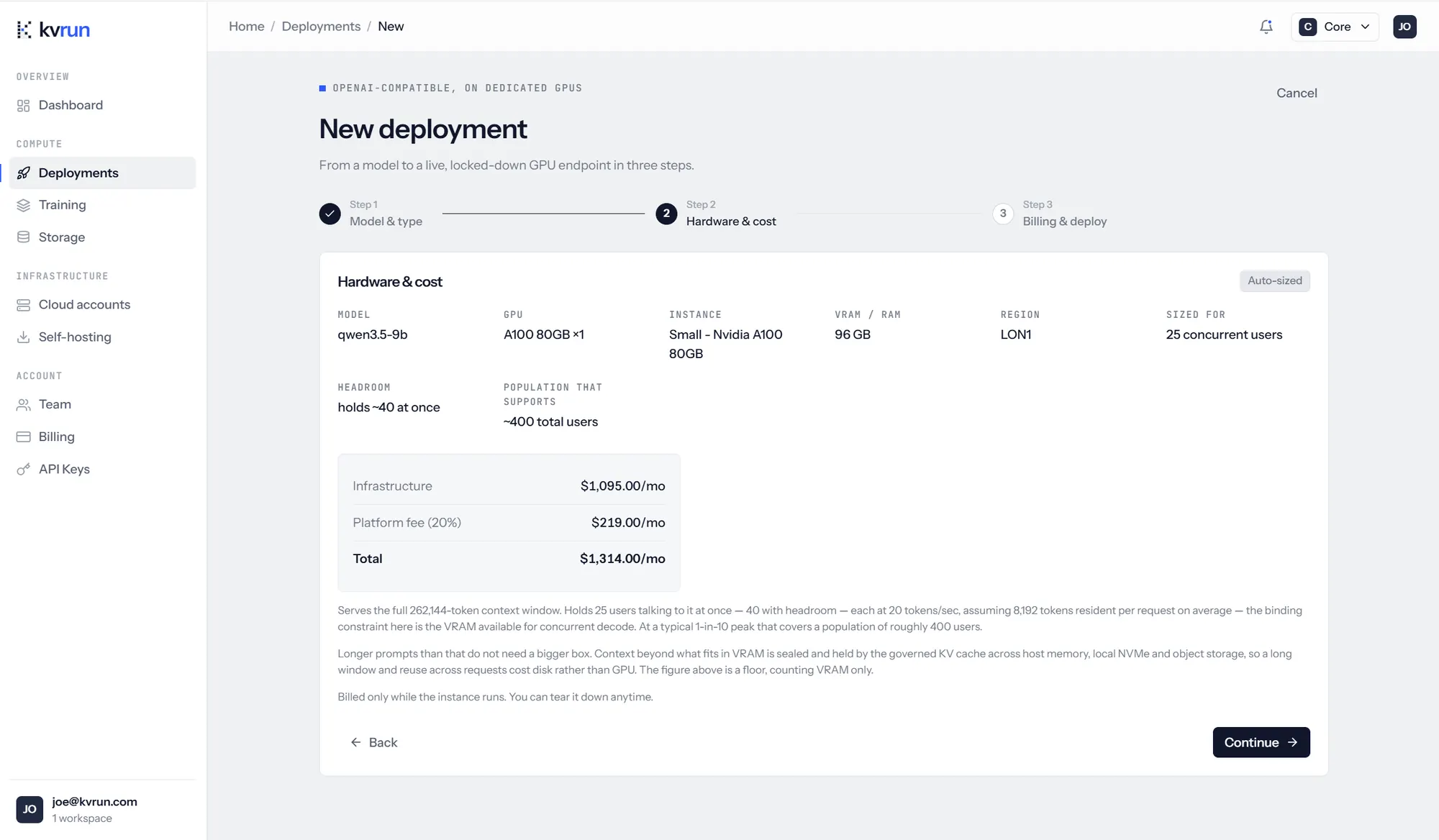The height and width of the screenshot is (840, 1439).
Task: Click the Home breadcrumb link
Action: (247, 27)
